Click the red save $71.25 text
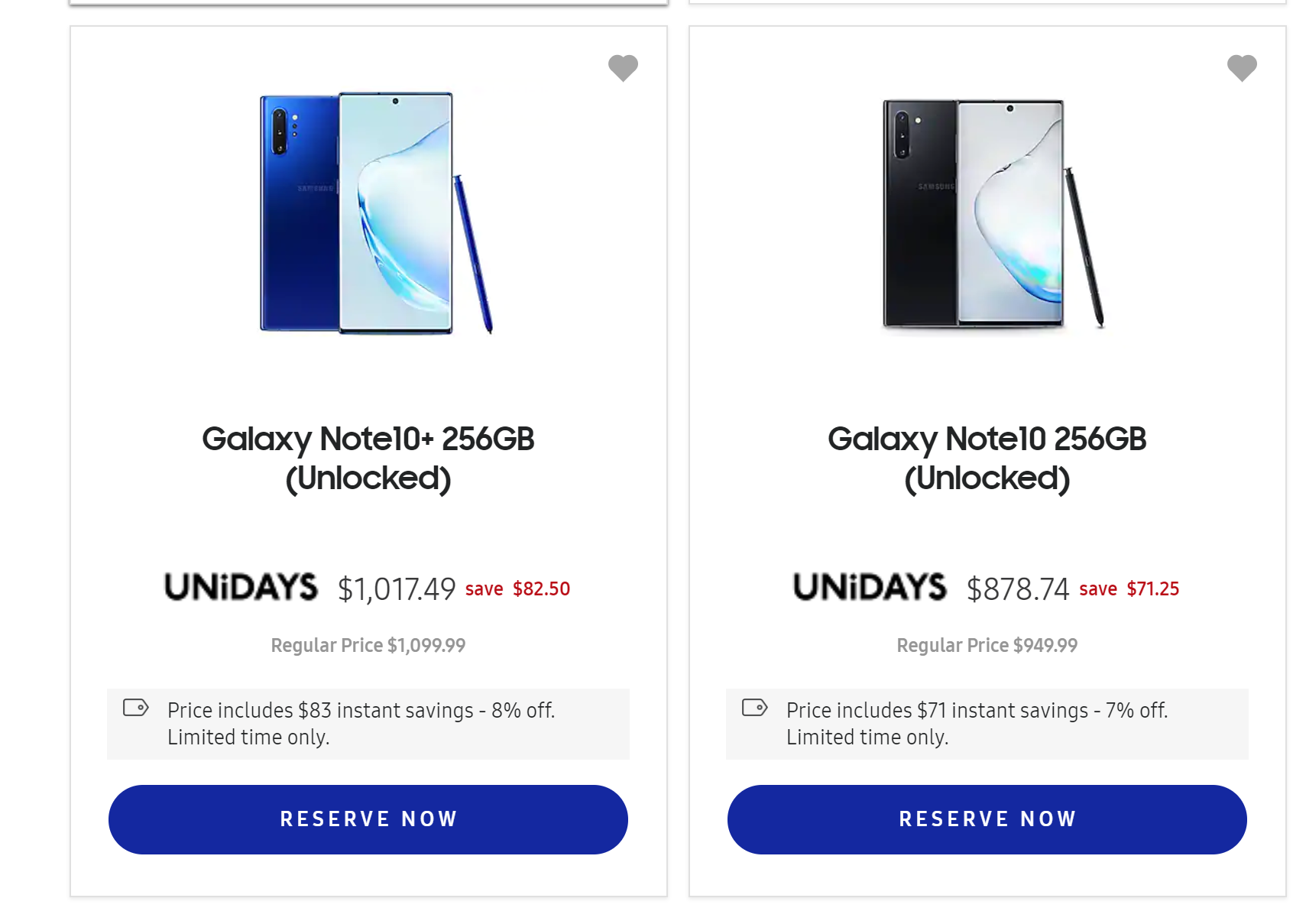 pos(1129,589)
